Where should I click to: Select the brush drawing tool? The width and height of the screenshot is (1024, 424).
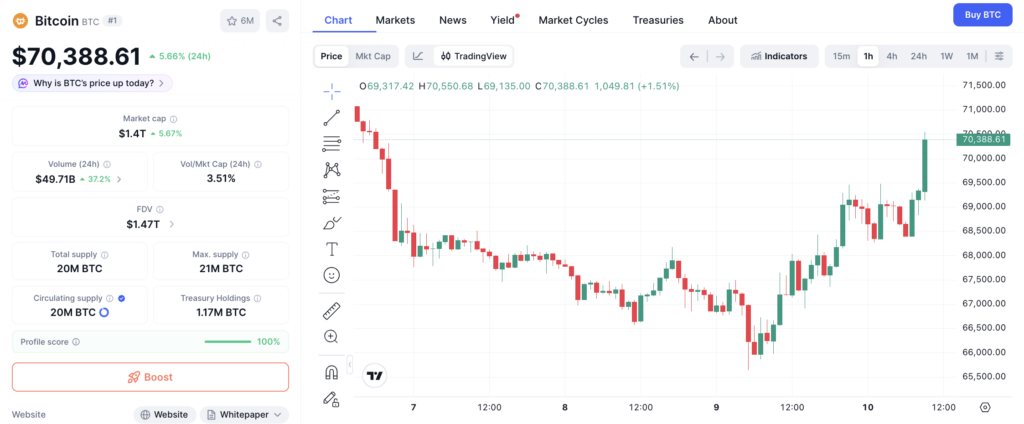point(332,223)
